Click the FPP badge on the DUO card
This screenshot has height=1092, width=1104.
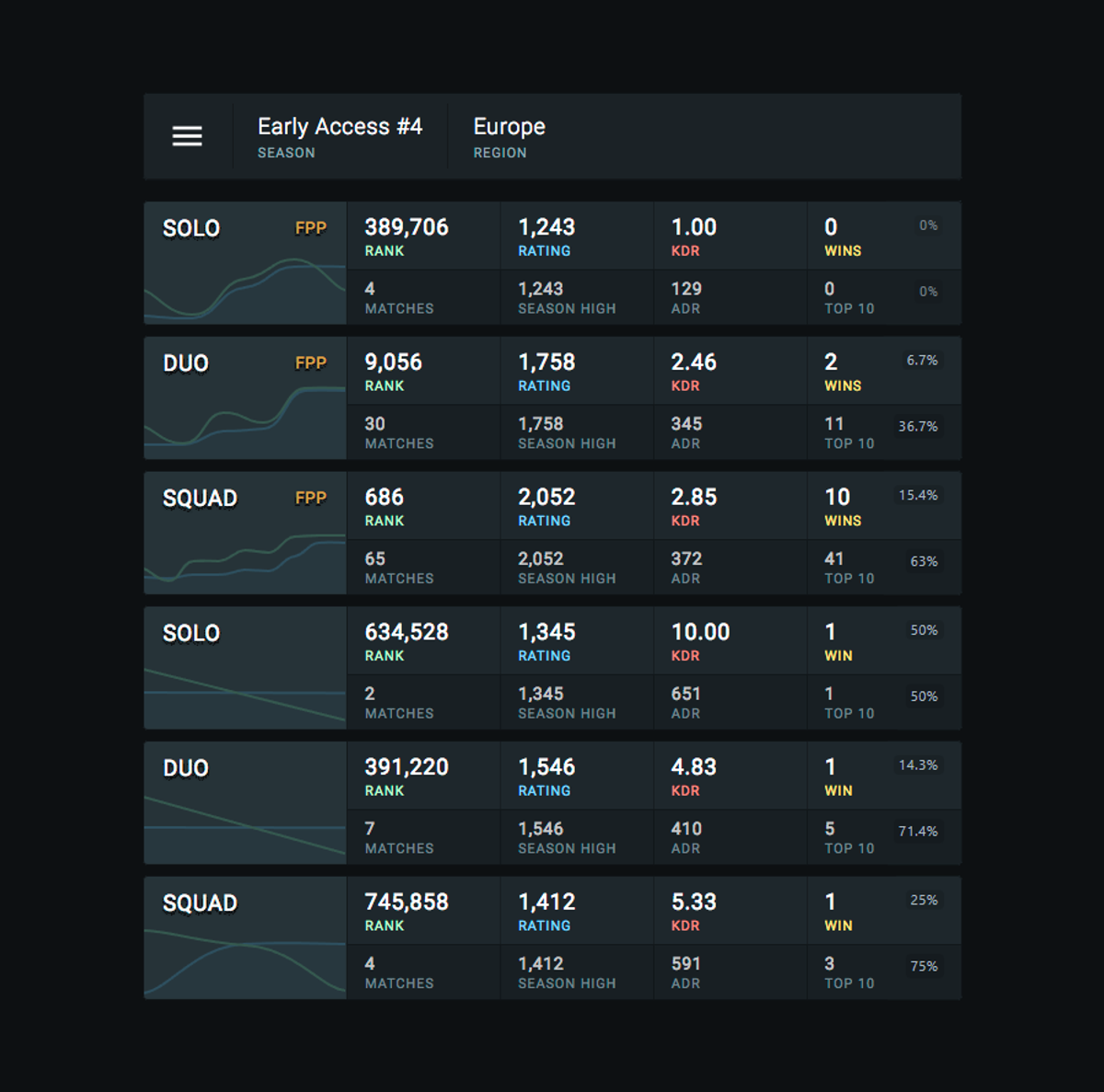click(310, 362)
